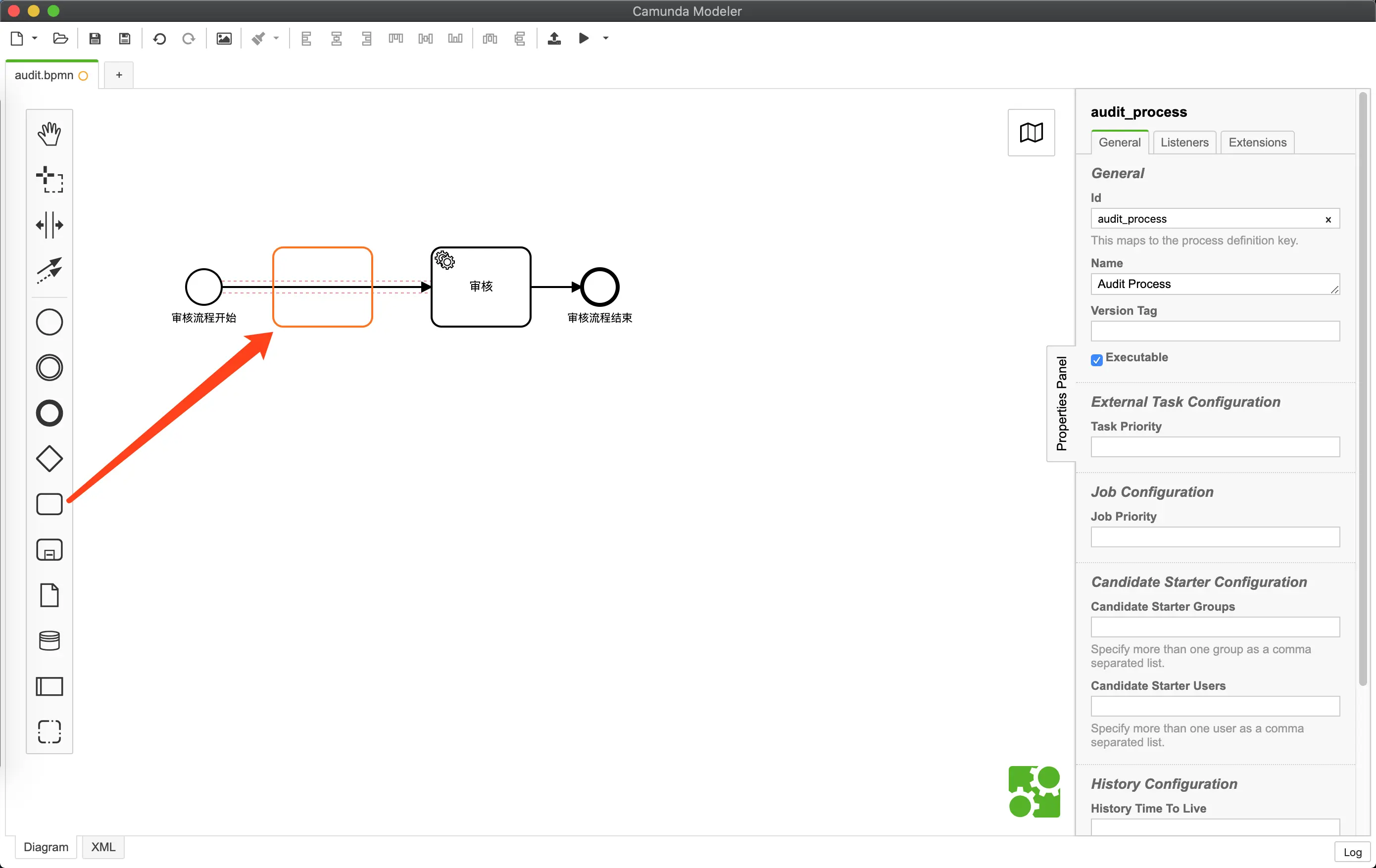
Task: Activate the hand tool in palette
Action: point(49,134)
